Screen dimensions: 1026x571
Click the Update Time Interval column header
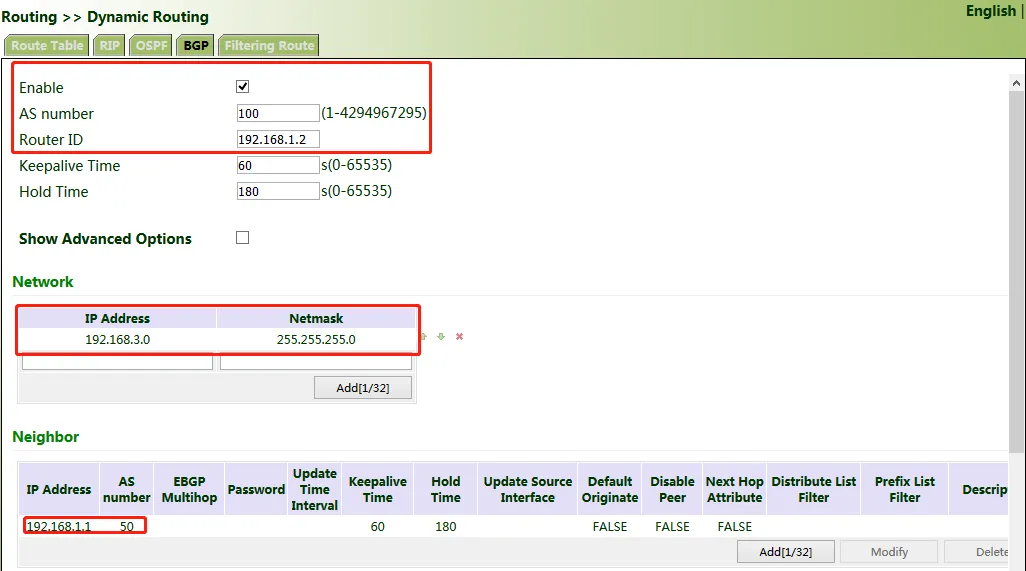point(315,489)
